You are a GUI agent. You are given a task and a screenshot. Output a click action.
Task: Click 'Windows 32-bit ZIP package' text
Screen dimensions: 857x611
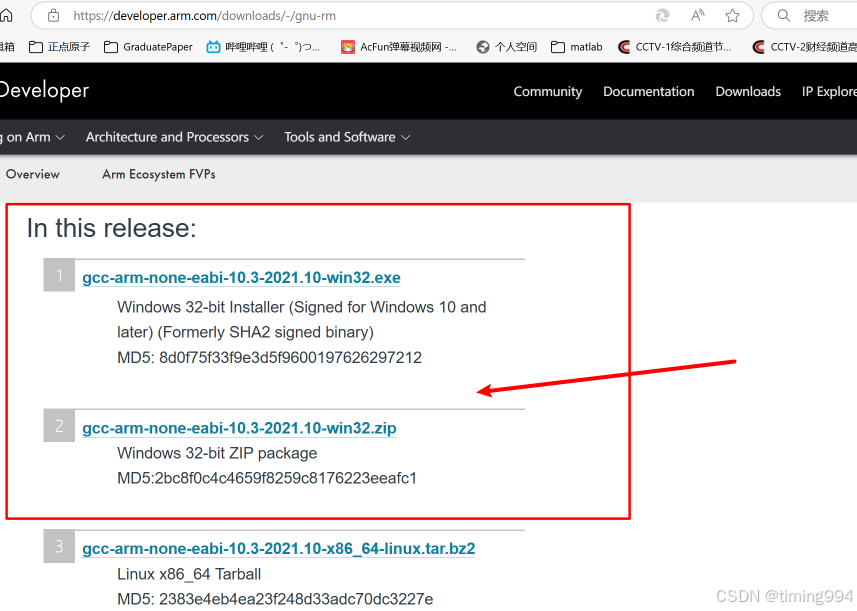pos(217,453)
